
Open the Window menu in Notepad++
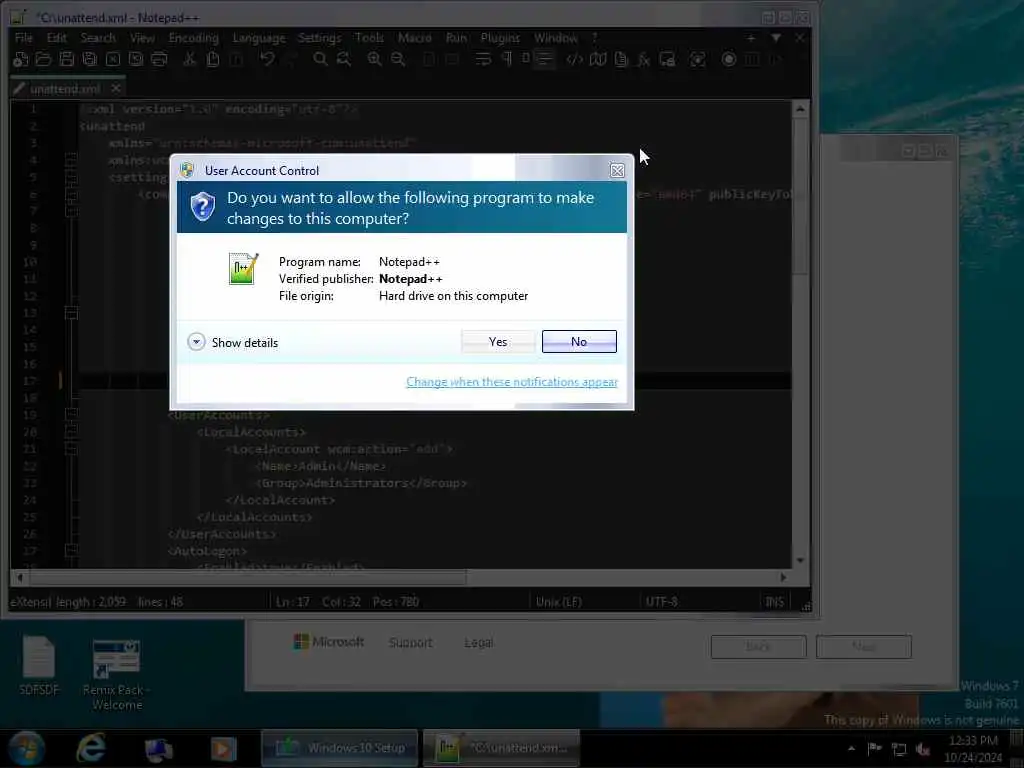click(x=555, y=38)
